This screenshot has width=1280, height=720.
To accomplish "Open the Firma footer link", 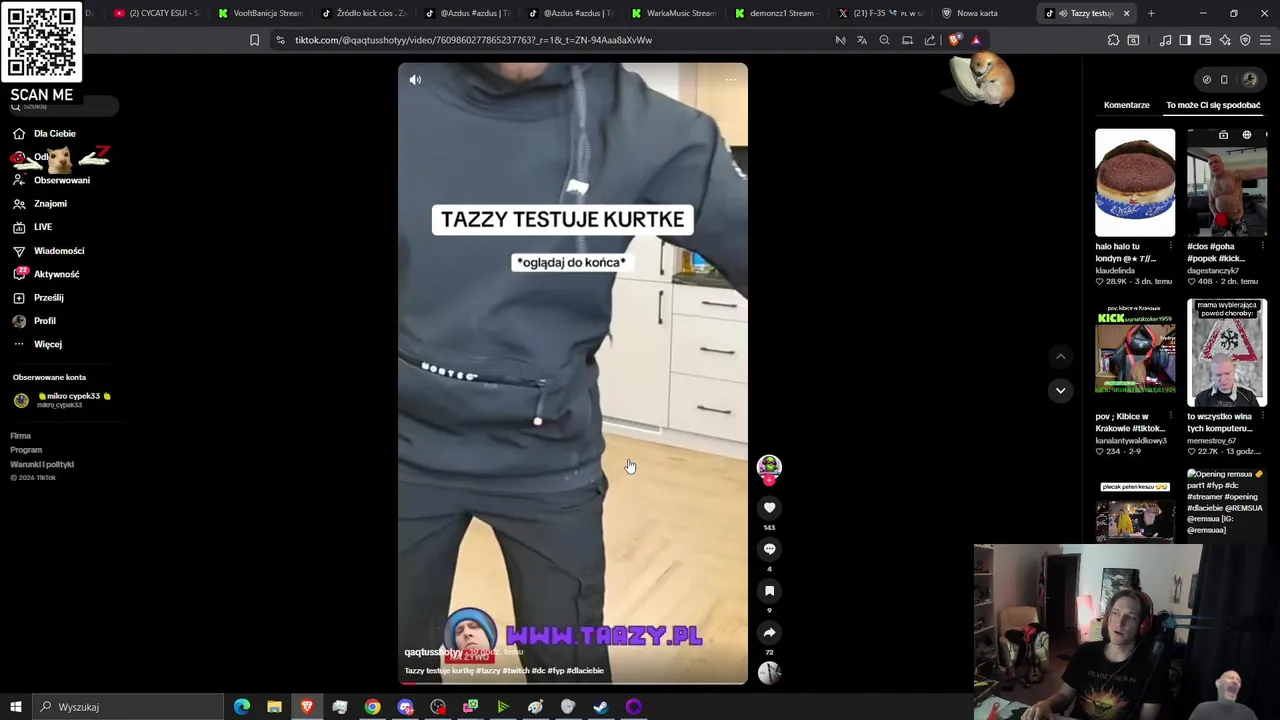I will [x=21, y=436].
